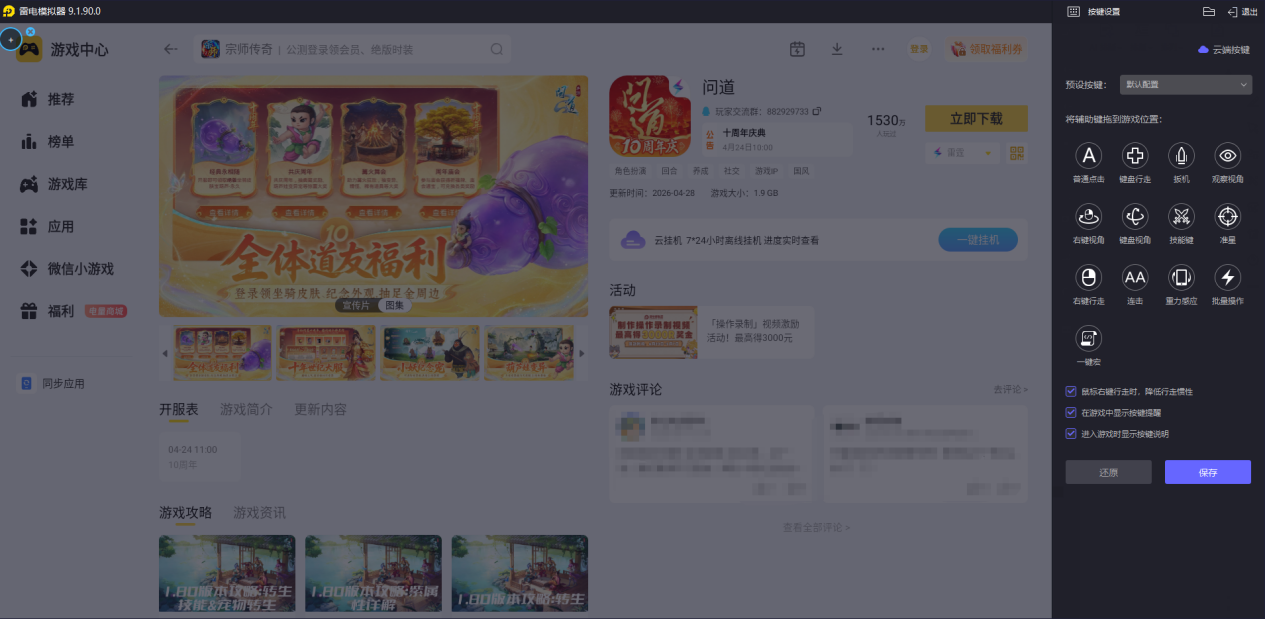Click the left arrow of thumbnail strip
The image size is (1265, 619).
165,353
